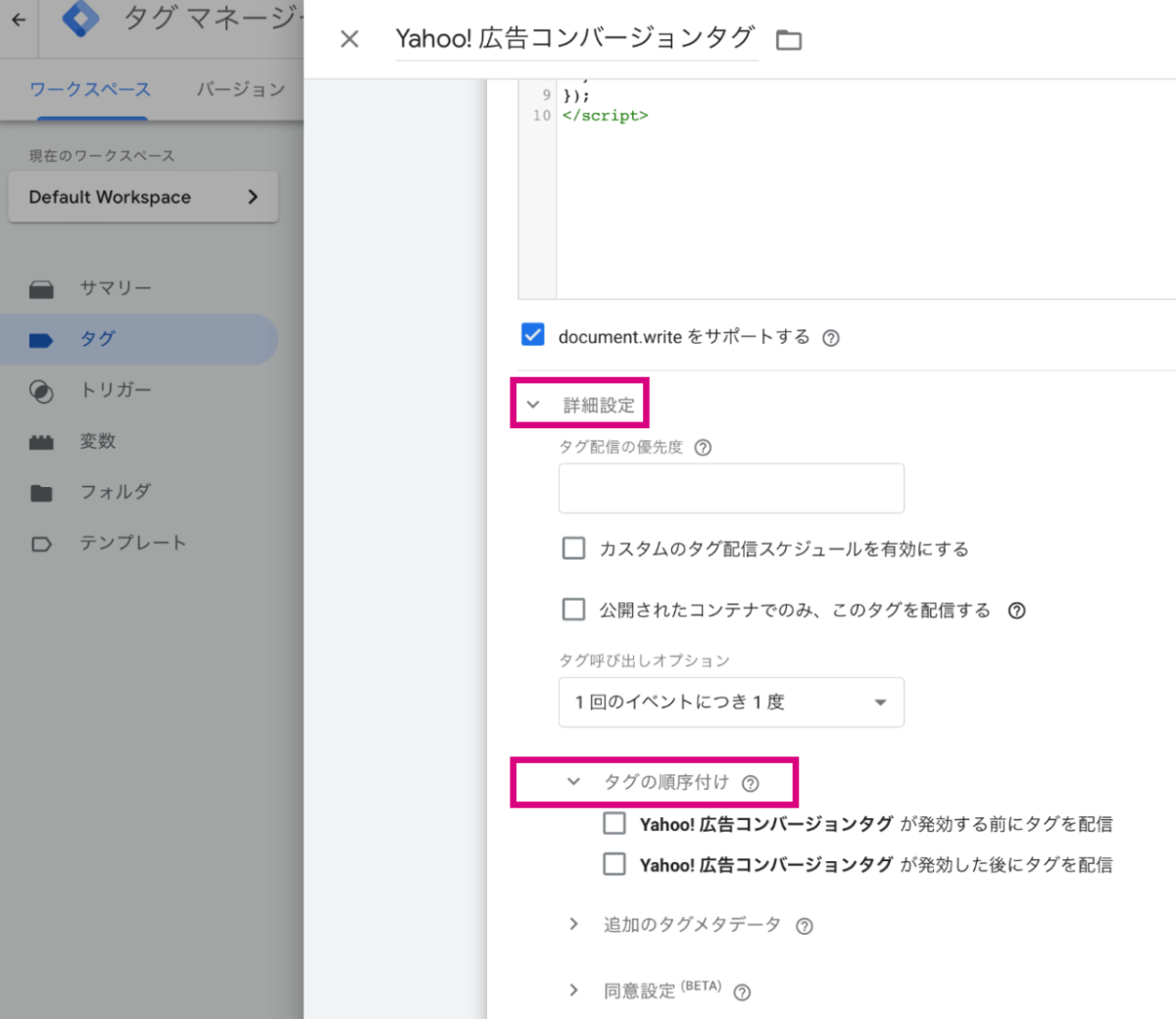This screenshot has width=1176, height=1019.
Task: Open the ワークスペース tab
Action: click(x=90, y=89)
